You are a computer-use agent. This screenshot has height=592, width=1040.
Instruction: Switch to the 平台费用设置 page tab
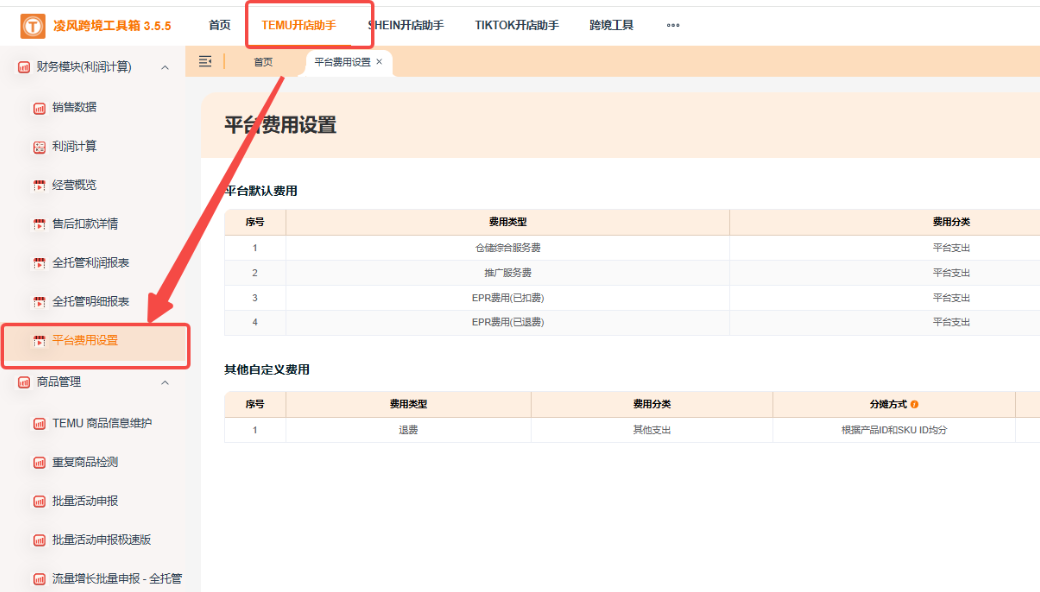[x=342, y=62]
